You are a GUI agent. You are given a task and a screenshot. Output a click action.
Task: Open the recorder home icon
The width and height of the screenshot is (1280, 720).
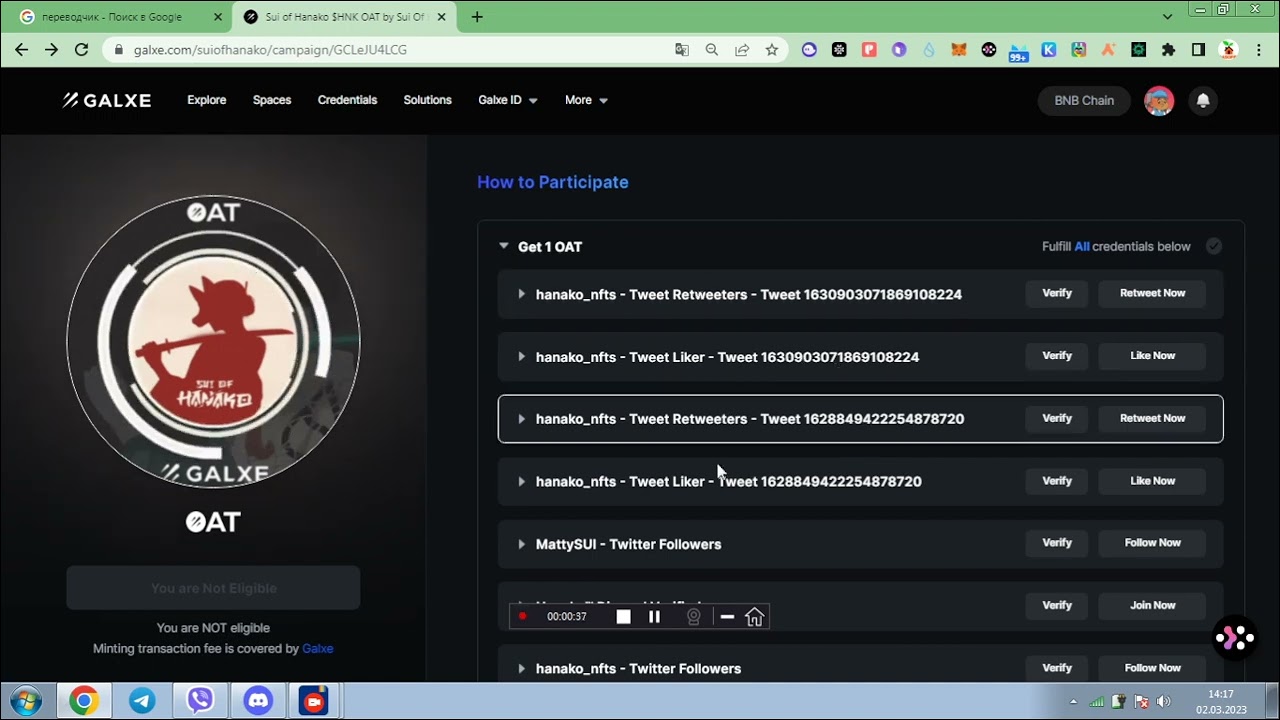(x=755, y=617)
